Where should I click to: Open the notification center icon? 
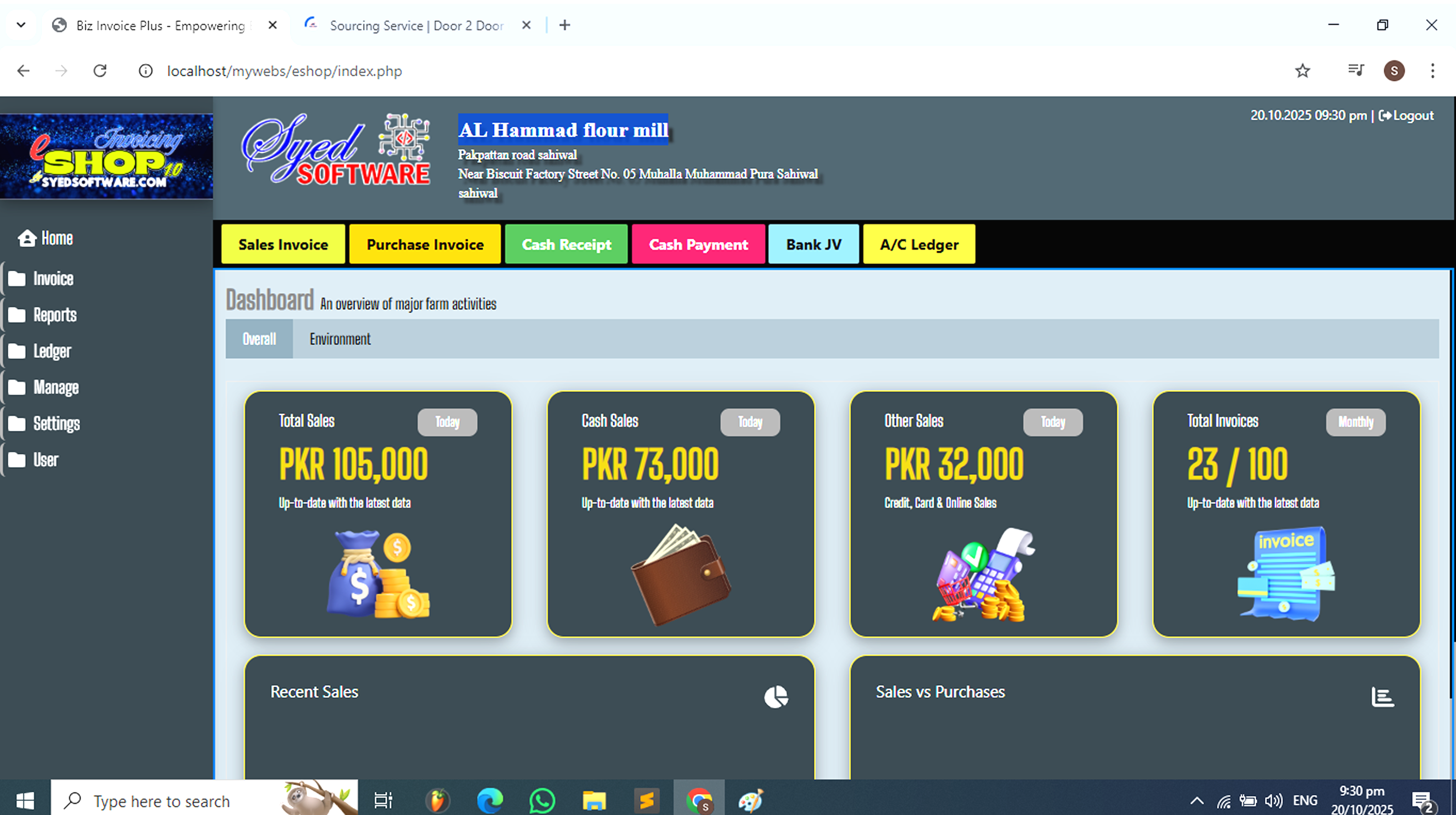pyautogui.click(x=1423, y=801)
